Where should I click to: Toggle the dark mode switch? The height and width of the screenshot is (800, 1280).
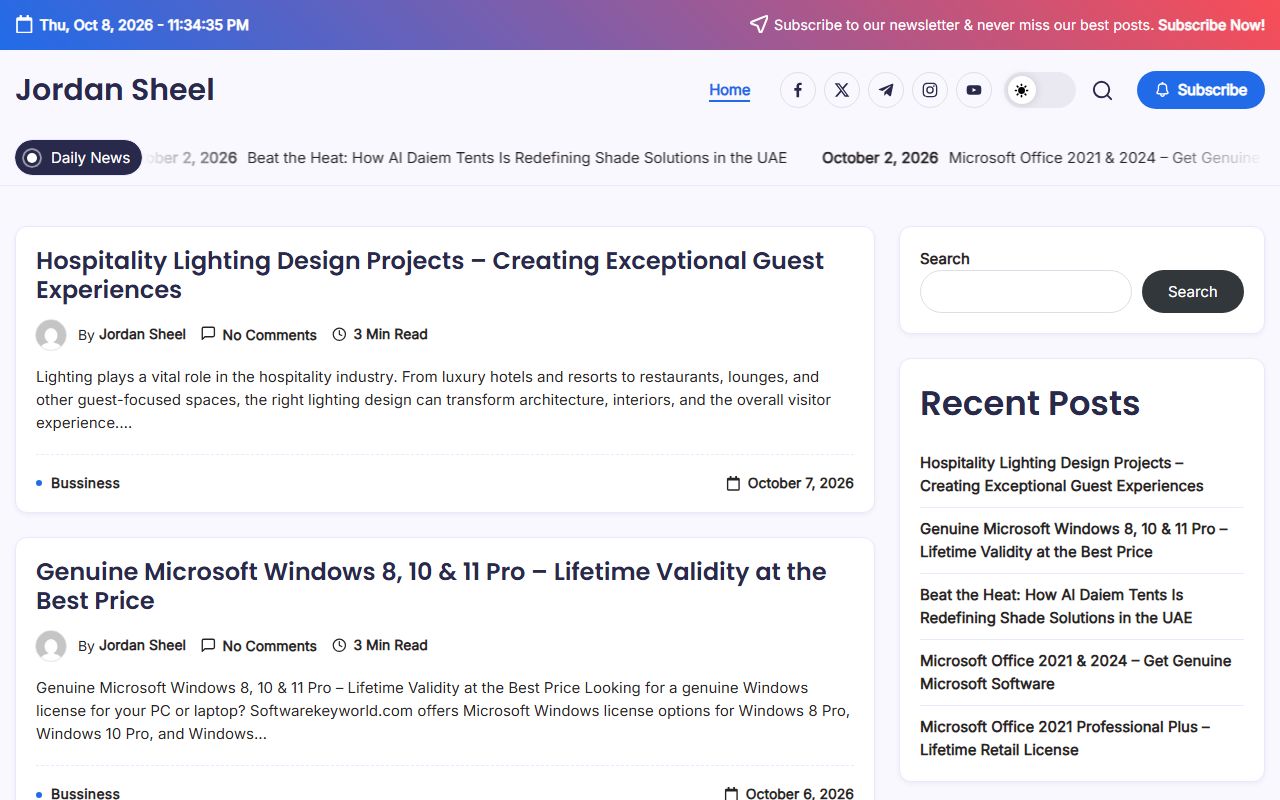1040,90
